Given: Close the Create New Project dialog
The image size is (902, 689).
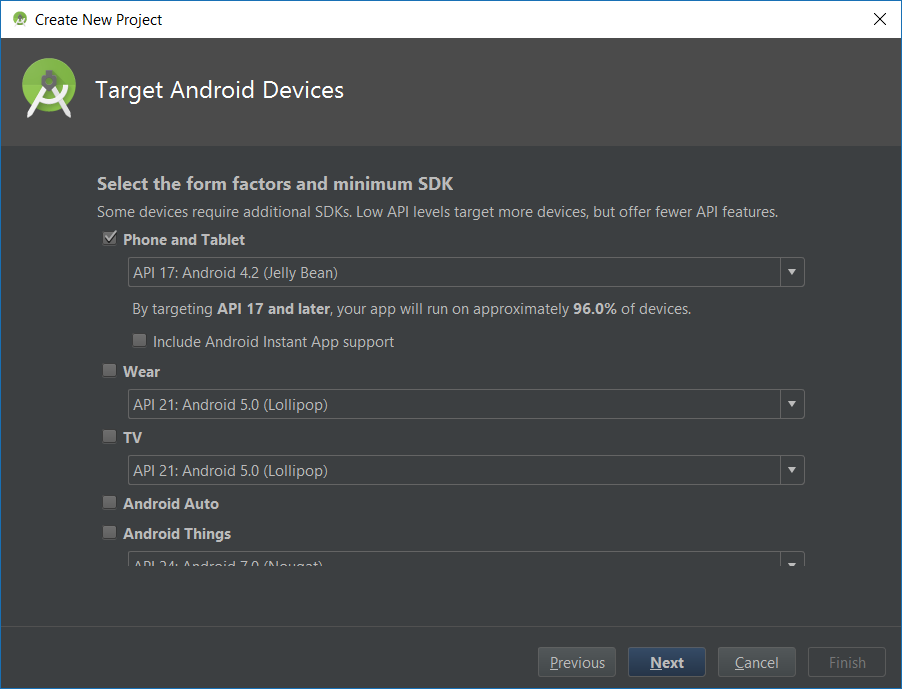Looking at the screenshot, I should (880, 19).
